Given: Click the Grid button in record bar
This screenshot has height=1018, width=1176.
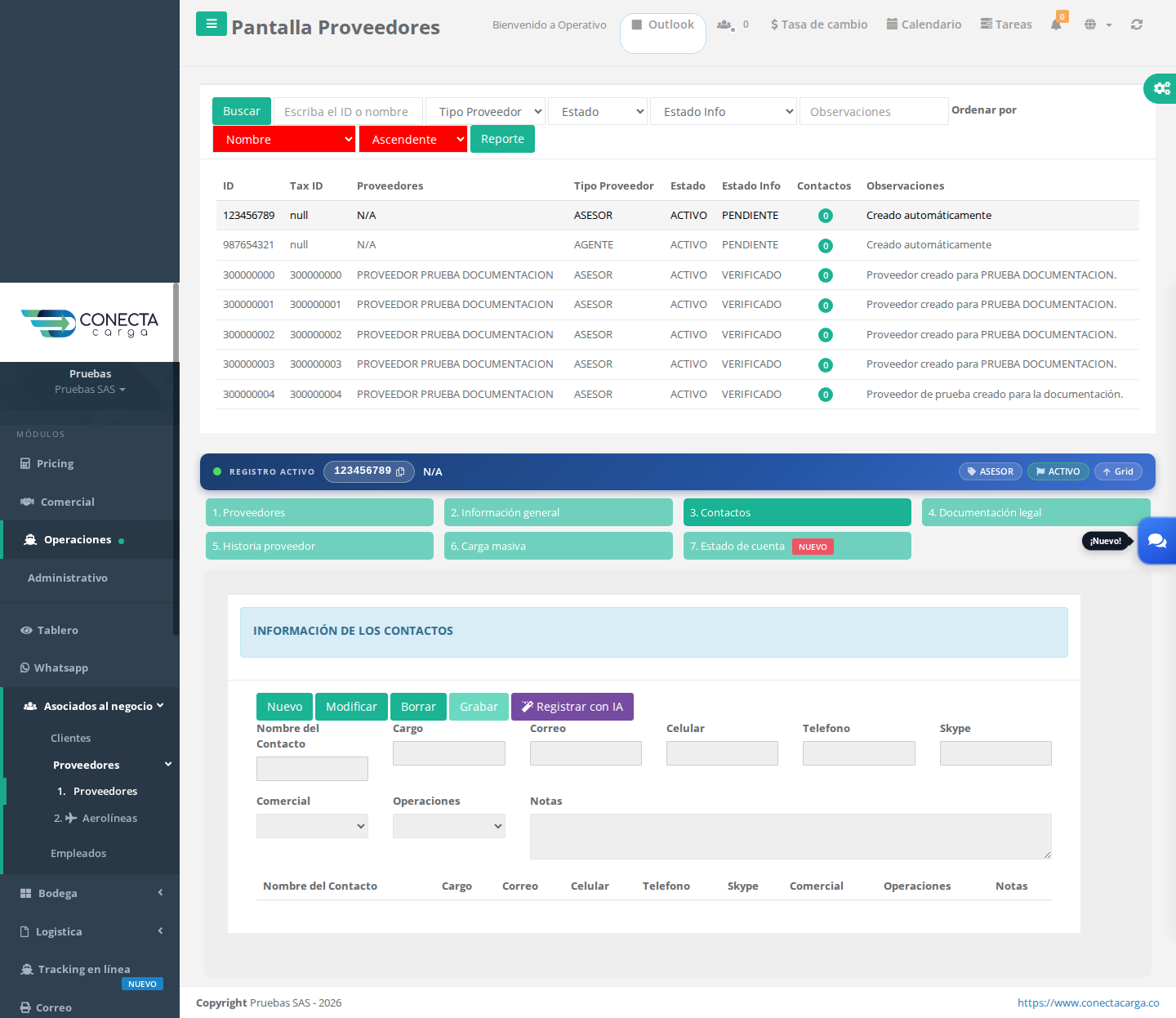Looking at the screenshot, I should [1118, 471].
